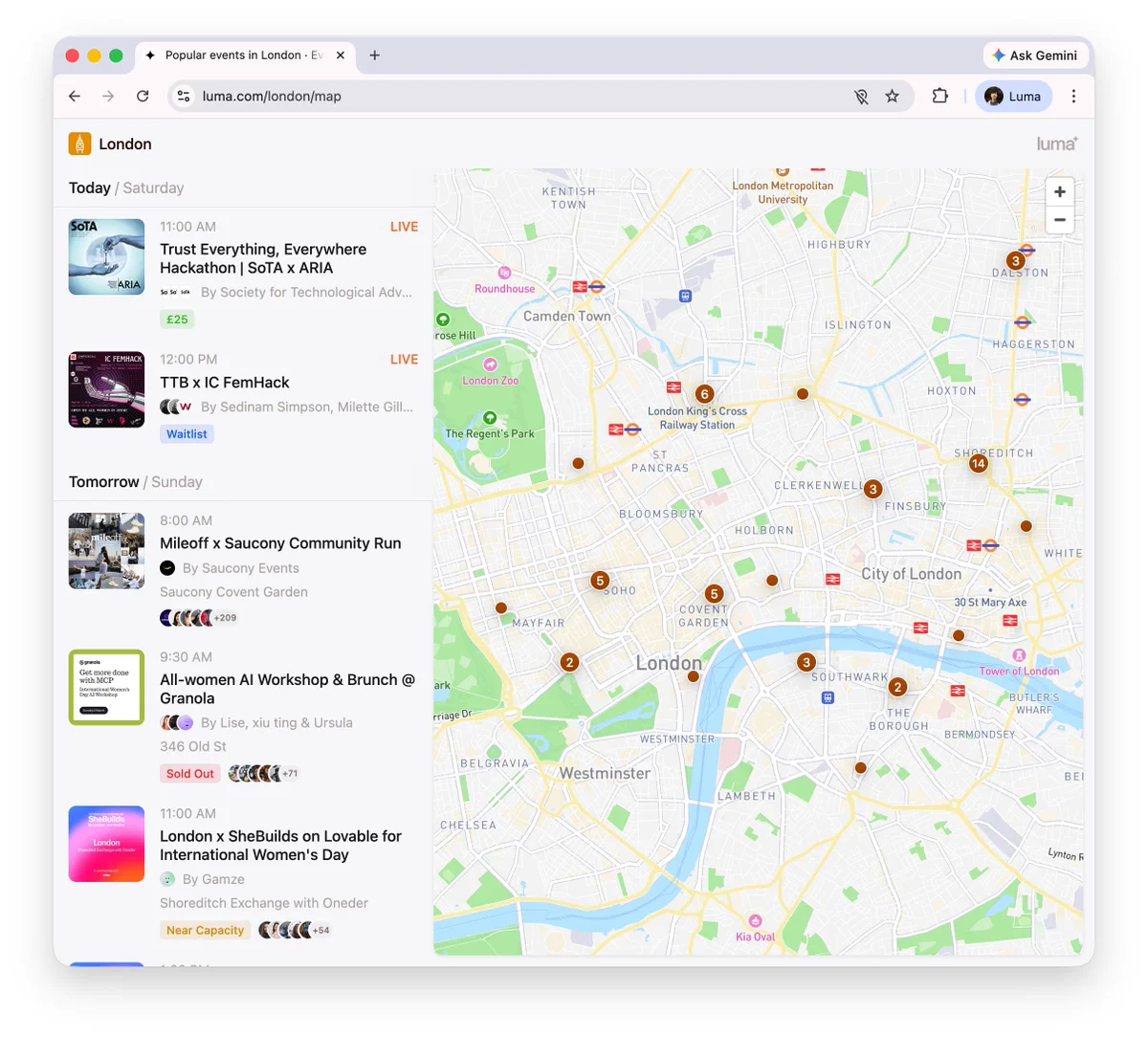
Task: Open London x SheBuilds on Lovable event
Action: point(280,846)
